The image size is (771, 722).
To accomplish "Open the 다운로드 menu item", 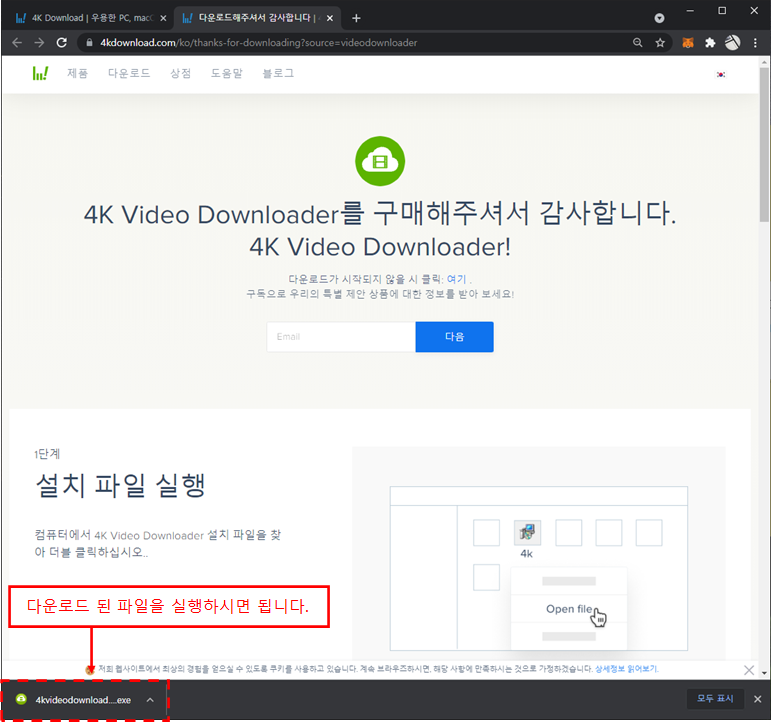I will pyautogui.click(x=129, y=73).
